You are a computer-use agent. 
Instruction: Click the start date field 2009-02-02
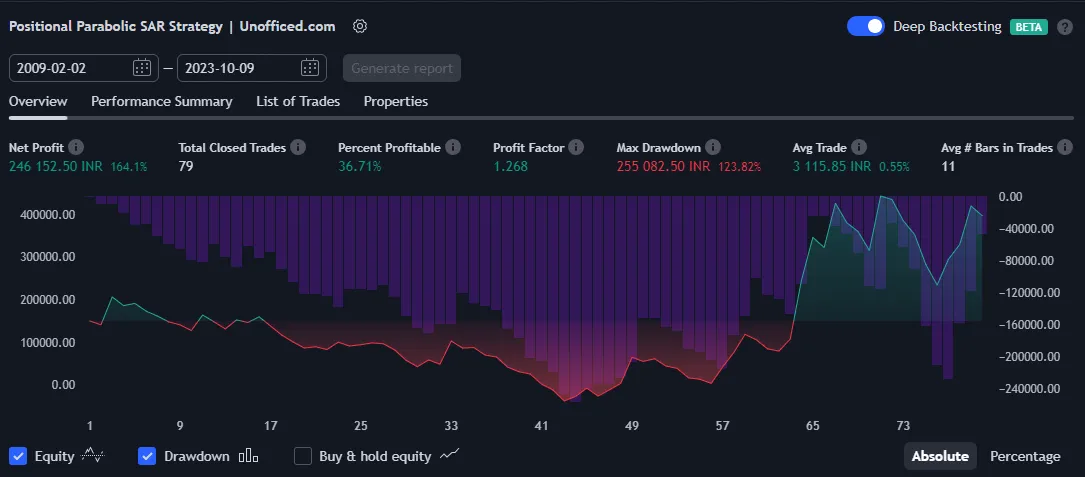coord(70,68)
